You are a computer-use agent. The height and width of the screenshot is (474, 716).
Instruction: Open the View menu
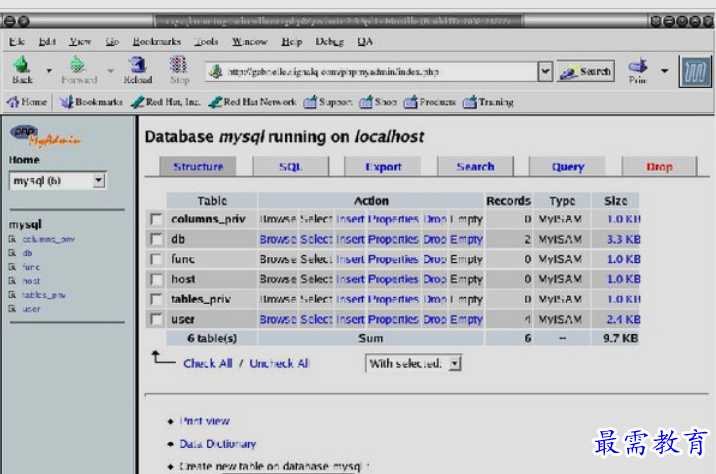click(x=80, y=42)
